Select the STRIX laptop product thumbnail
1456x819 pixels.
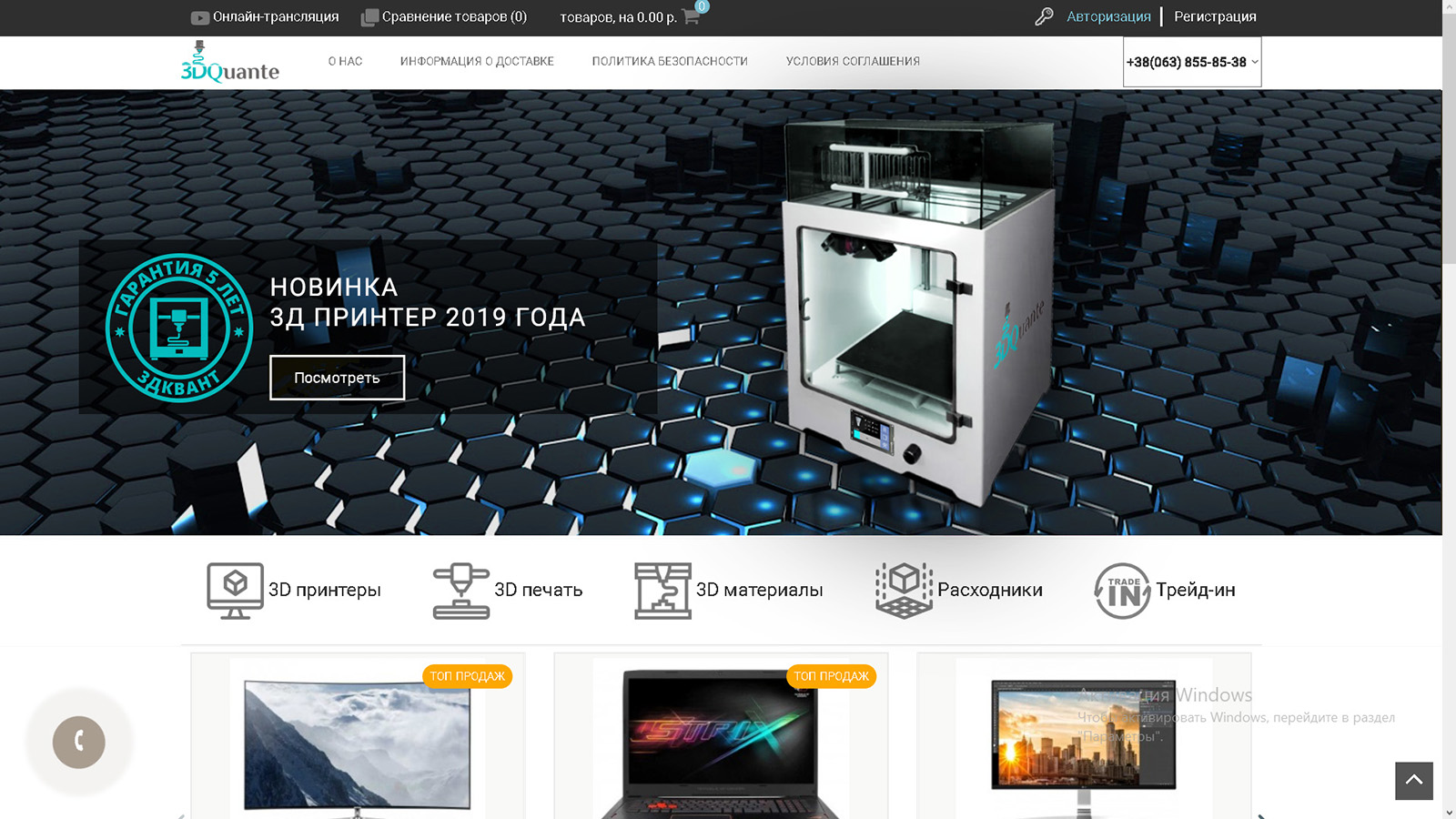[721, 739]
